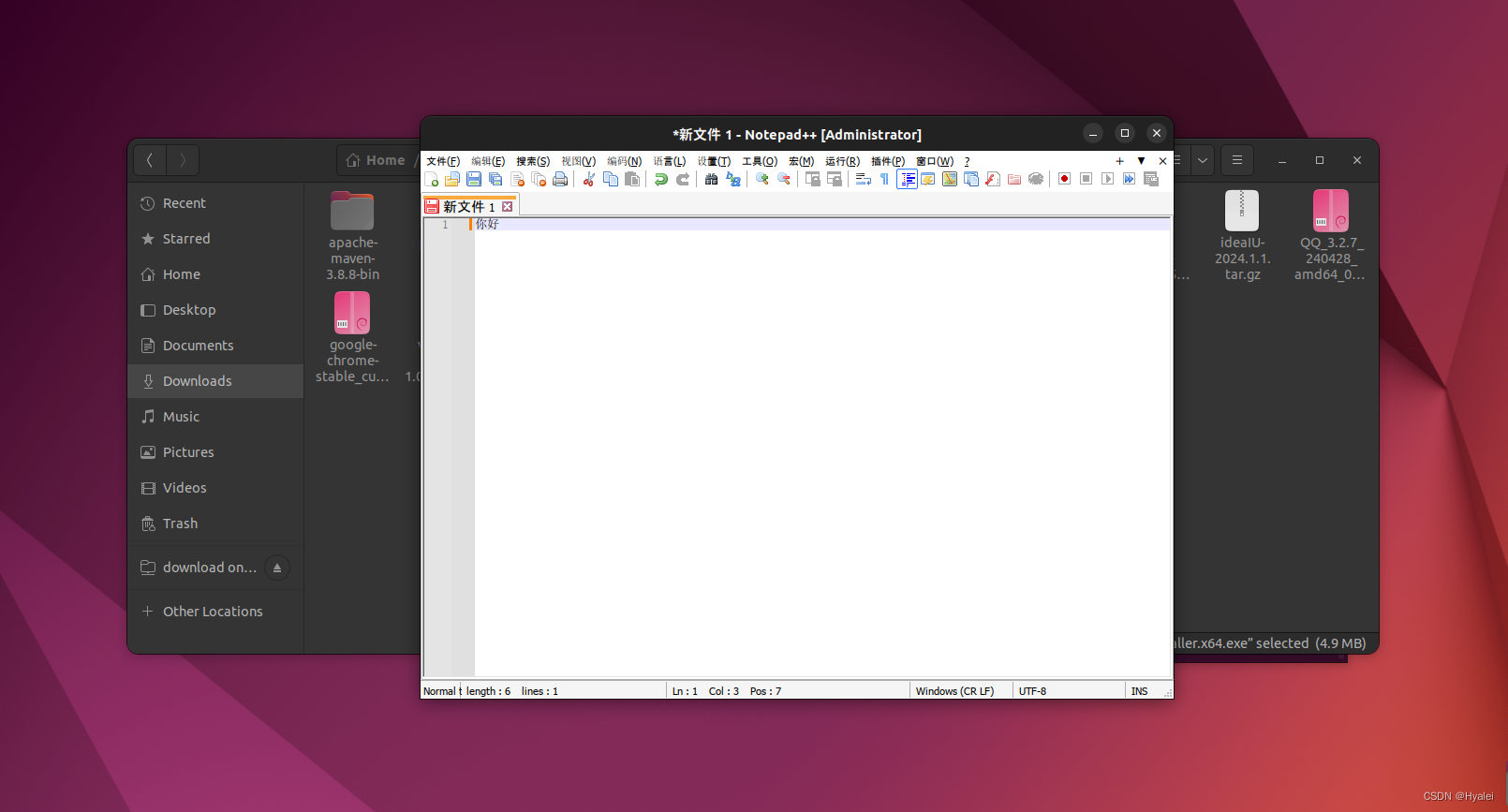The height and width of the screenshot is (812, 1508).
Task: Click the Paste toolbar icon
Action: (x=632, y=179)
